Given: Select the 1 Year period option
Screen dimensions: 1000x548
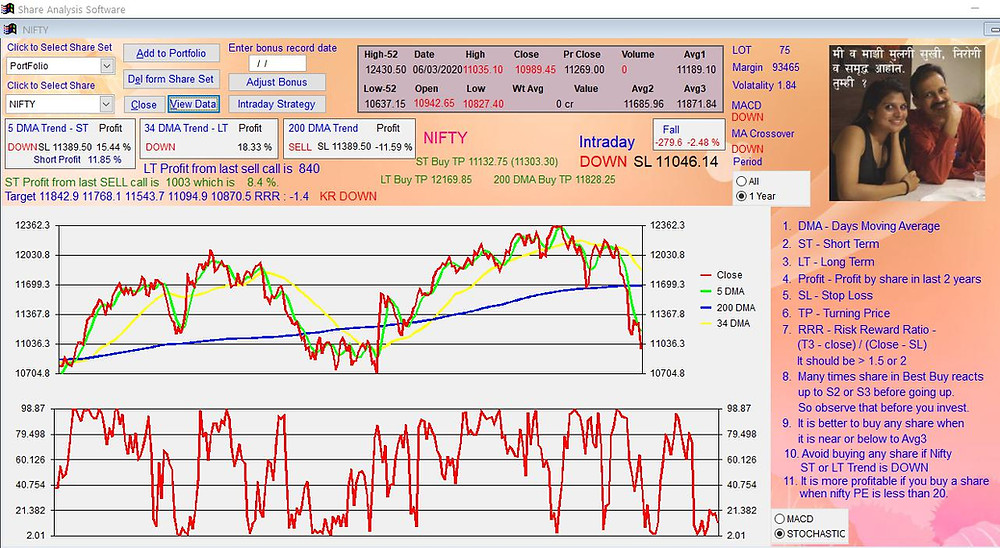Looking at the screenshot, I should pos(741,196).
